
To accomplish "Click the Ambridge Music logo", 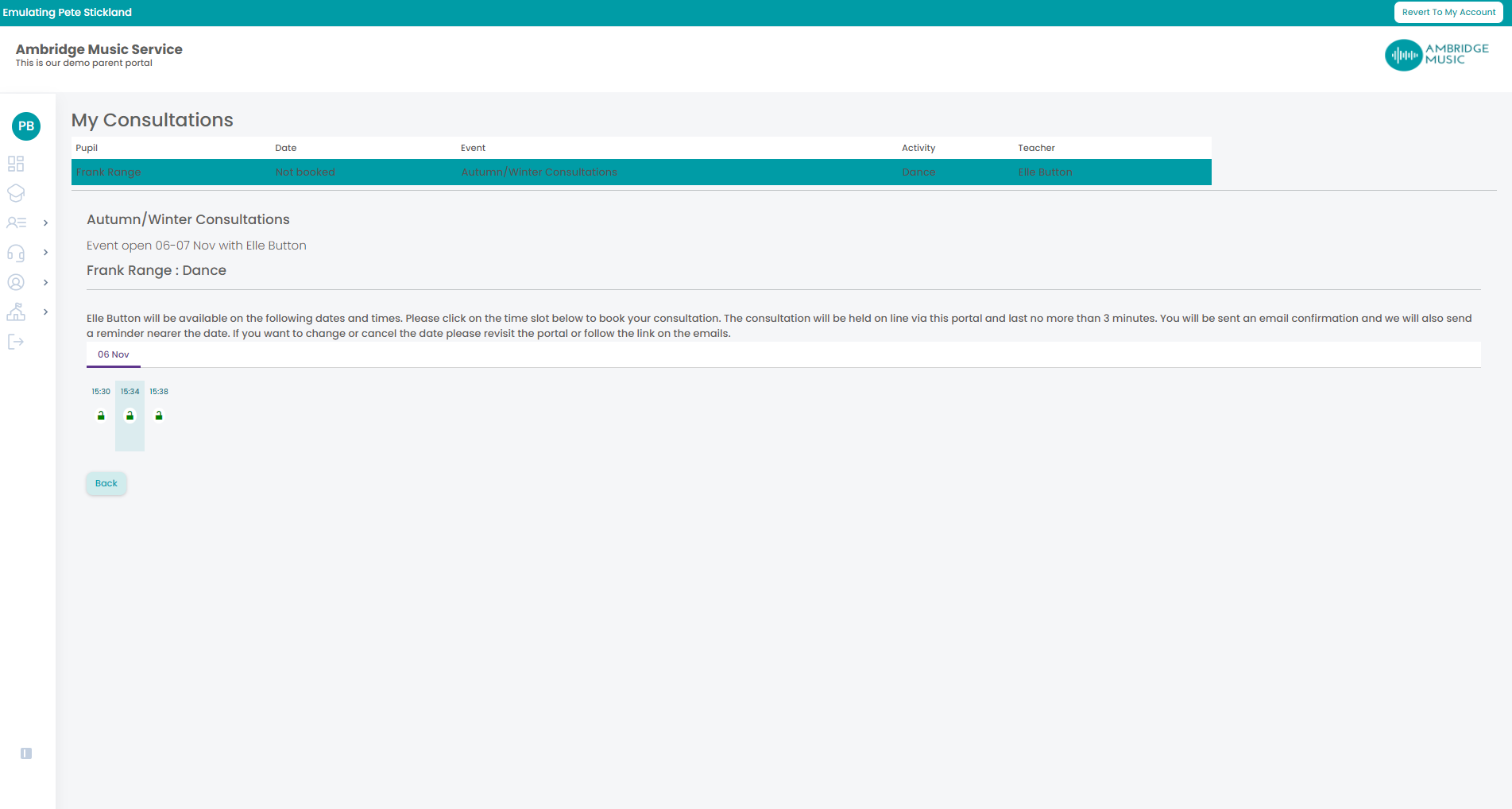I will tap(1437, 55).
